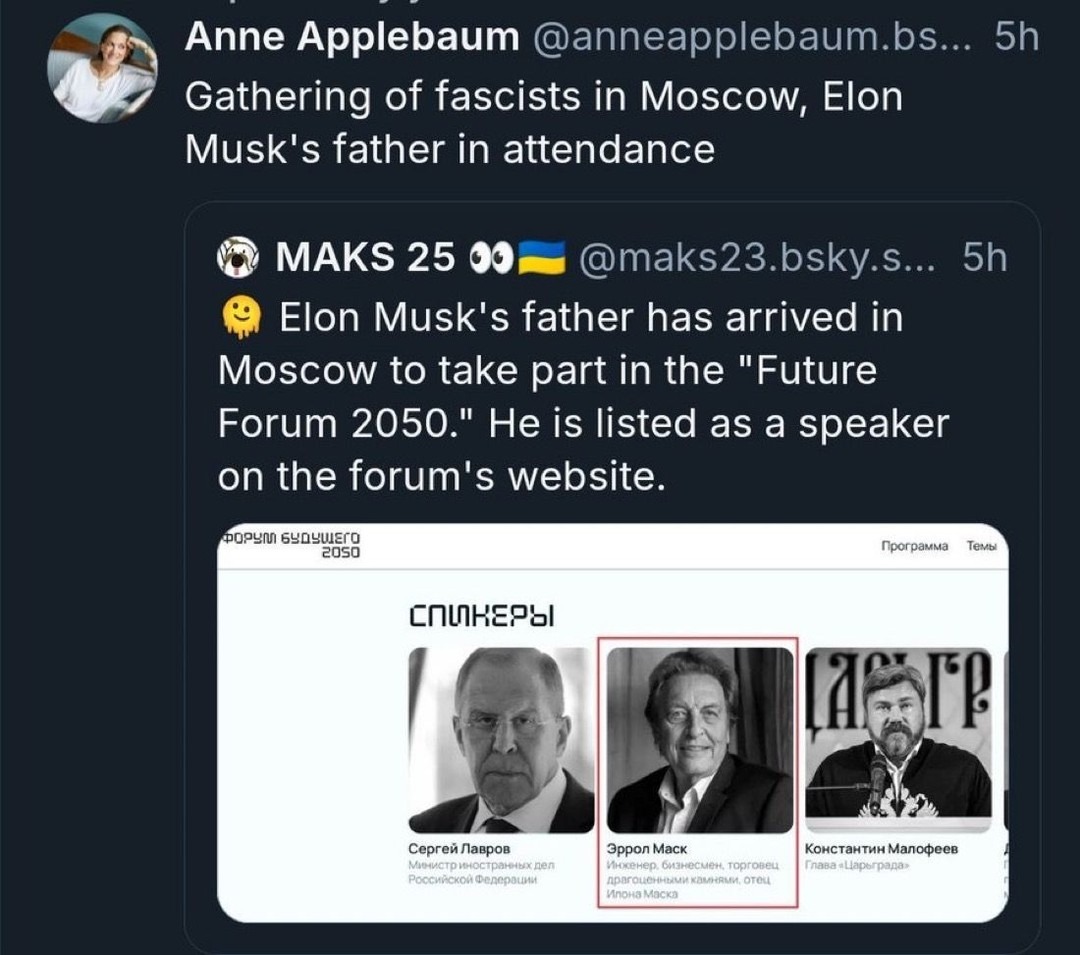The width and height of the screenshot is (1080, 955).
Task: Open the Программа menu item
Action: (x=913, y=547)
